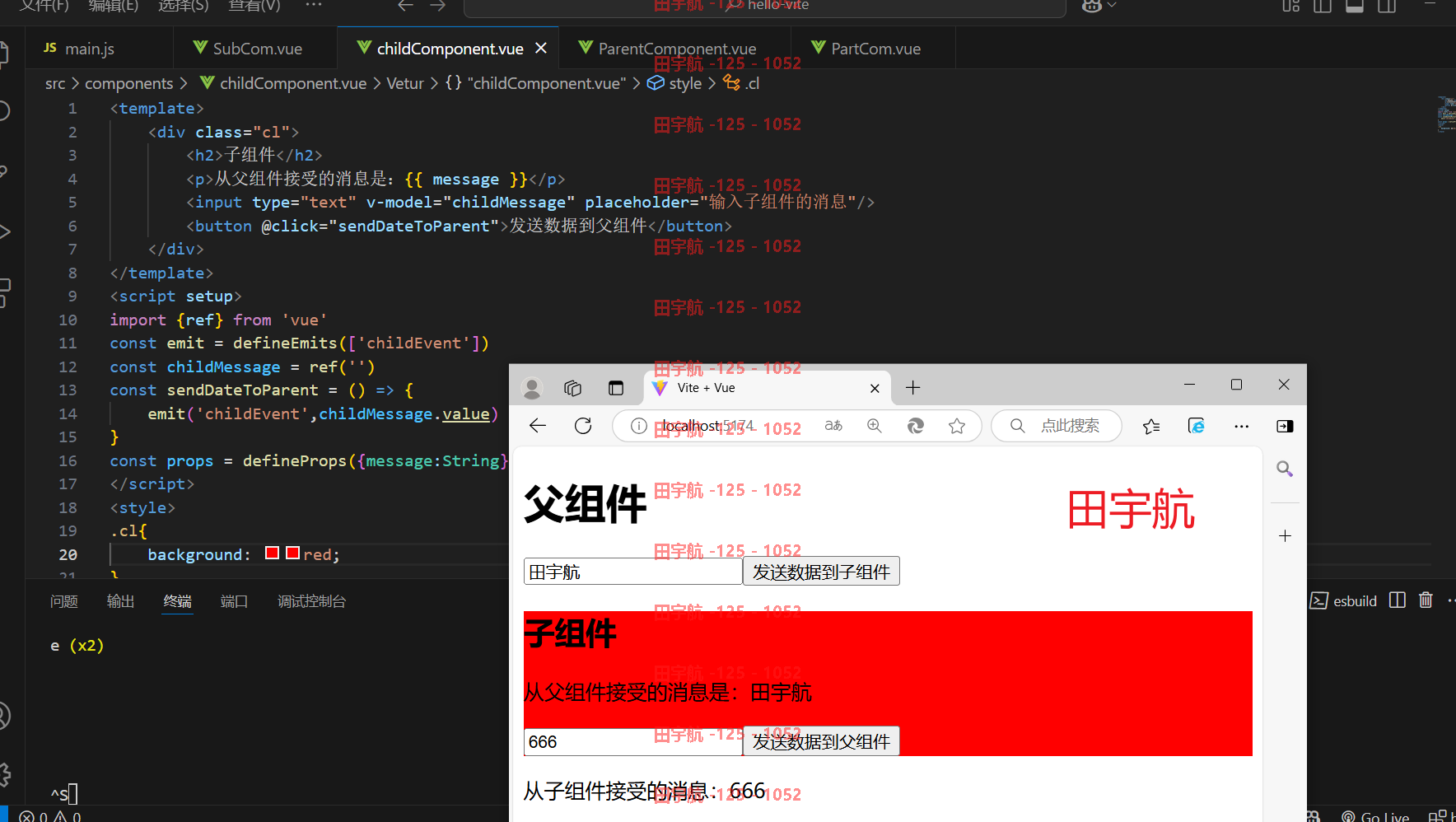This screenshot has width=1456, height=822.
Task: Open the 选择(S) menu
Action: tap(183, 6)
